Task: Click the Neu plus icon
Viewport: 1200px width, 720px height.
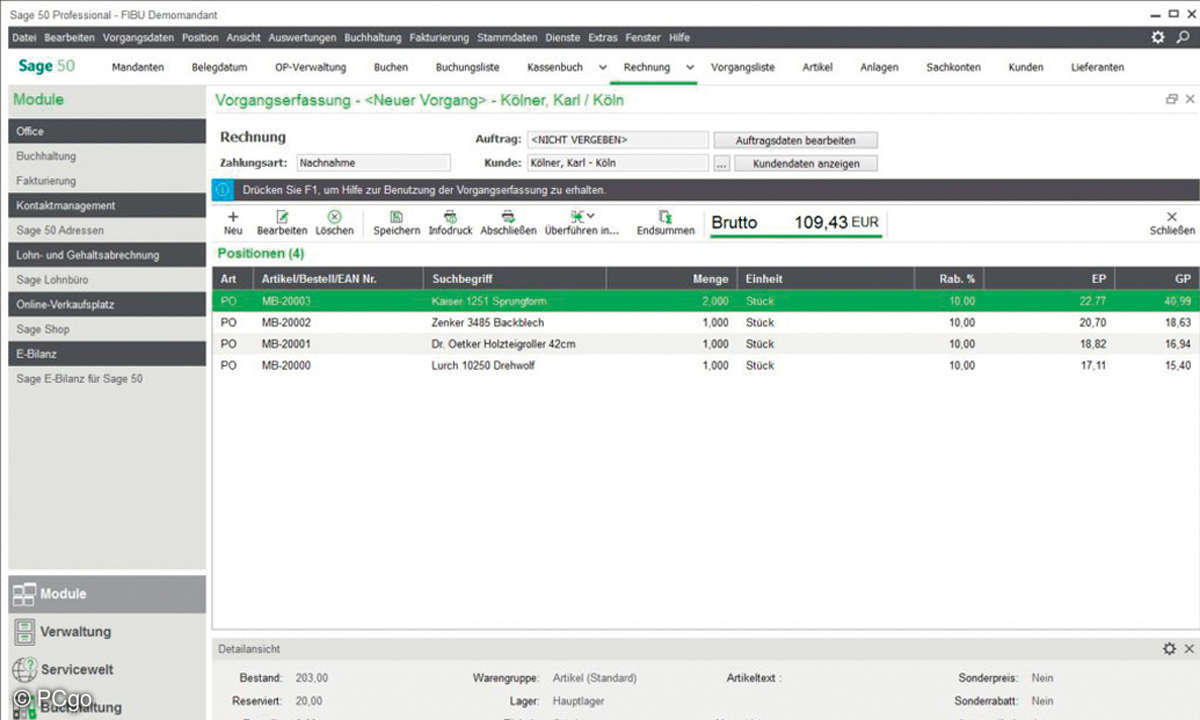Action: click(x=233, y=216)
